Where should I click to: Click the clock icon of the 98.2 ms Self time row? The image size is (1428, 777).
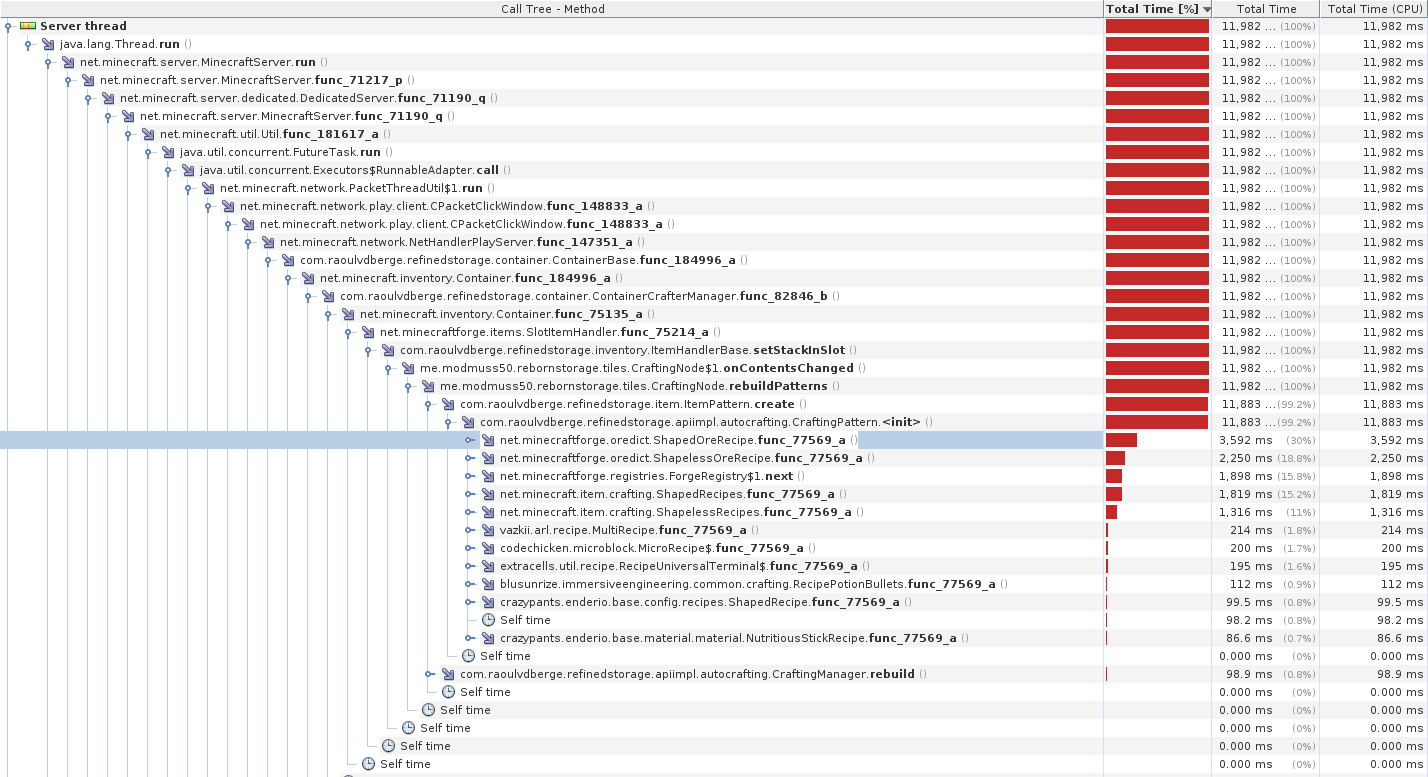coord(488,620)
